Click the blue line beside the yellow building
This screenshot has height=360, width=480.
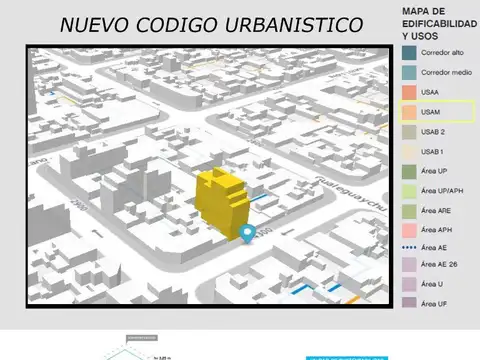pyautogui.click(x=258, y=198)
